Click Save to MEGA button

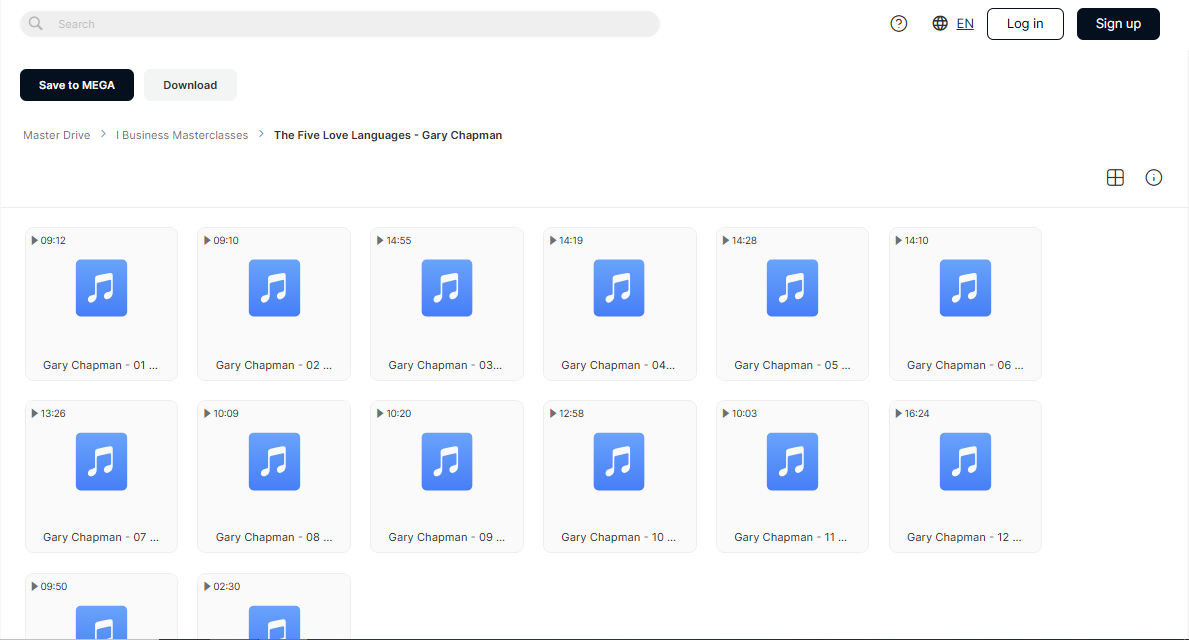[x=77, y=85]
